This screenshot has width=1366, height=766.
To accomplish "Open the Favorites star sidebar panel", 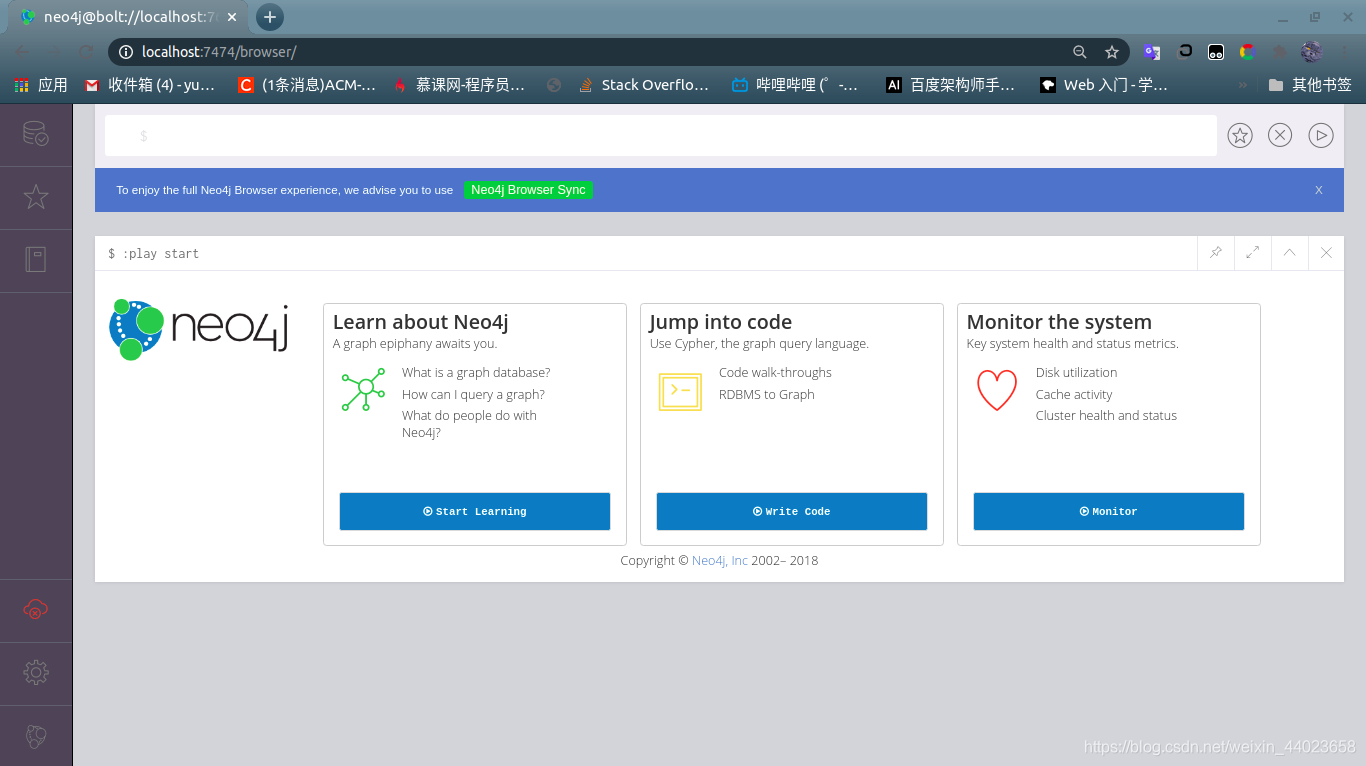I will click(36, 197).
